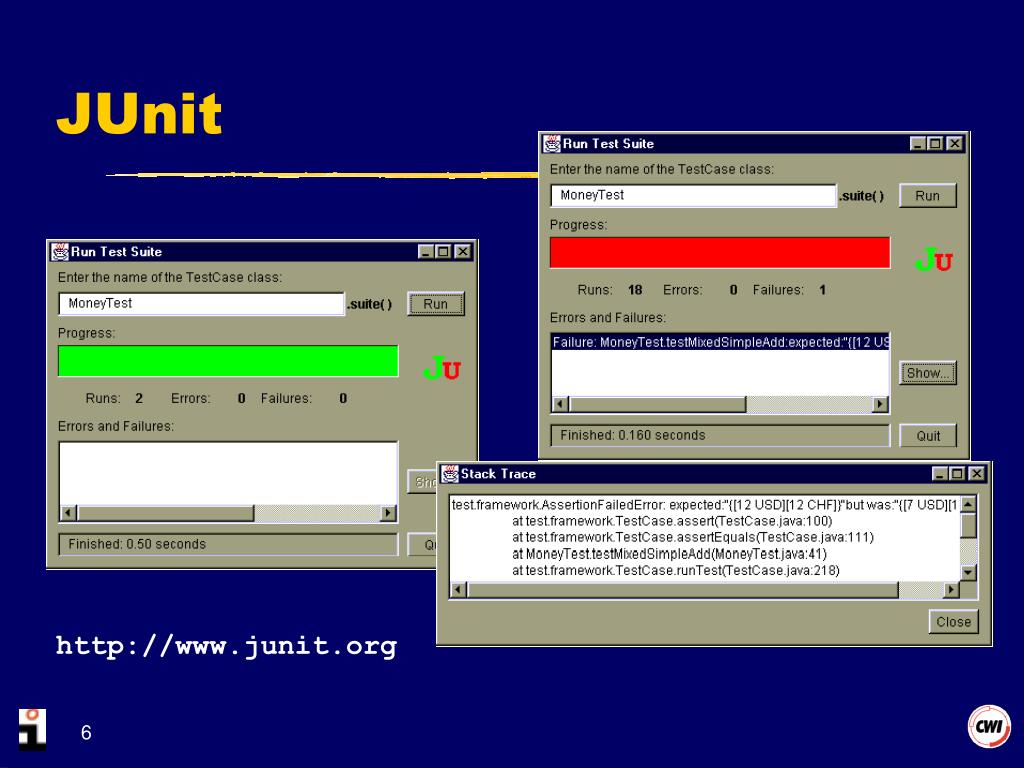Maximize the Stack Trace window
The image size is (1024, 768).
(957, 473)
